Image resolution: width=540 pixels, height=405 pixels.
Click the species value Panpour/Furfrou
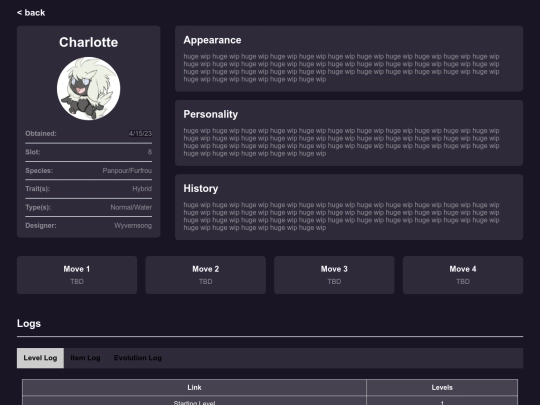point(127,170)
